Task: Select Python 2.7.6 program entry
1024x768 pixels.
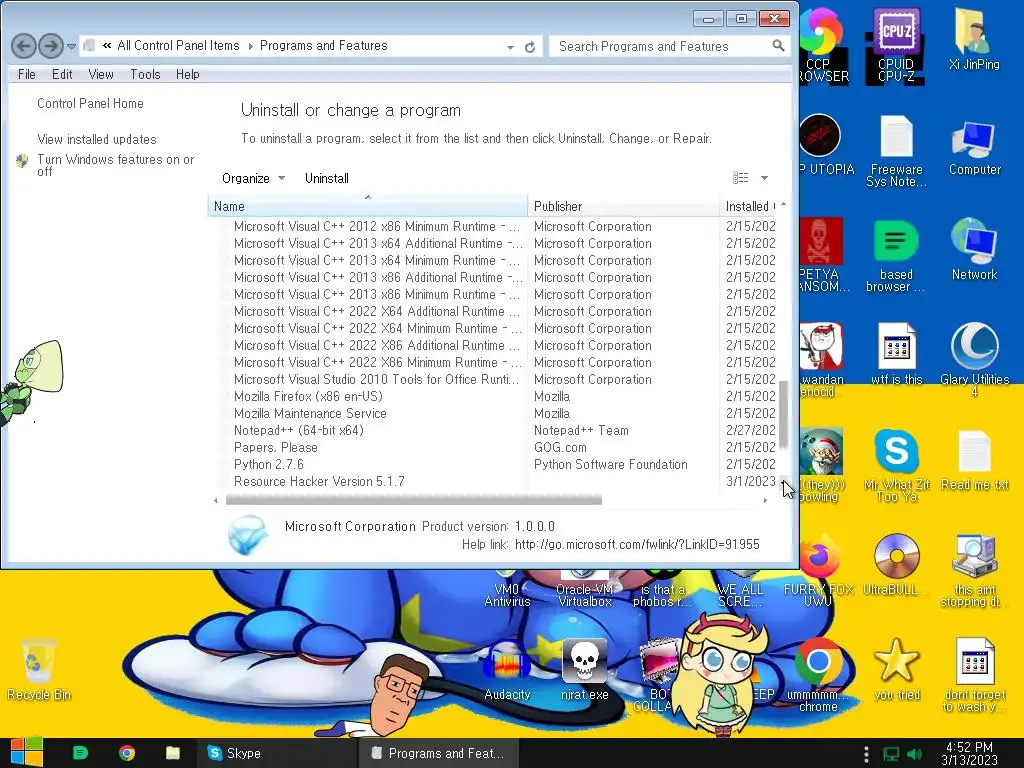Action: 268,464
